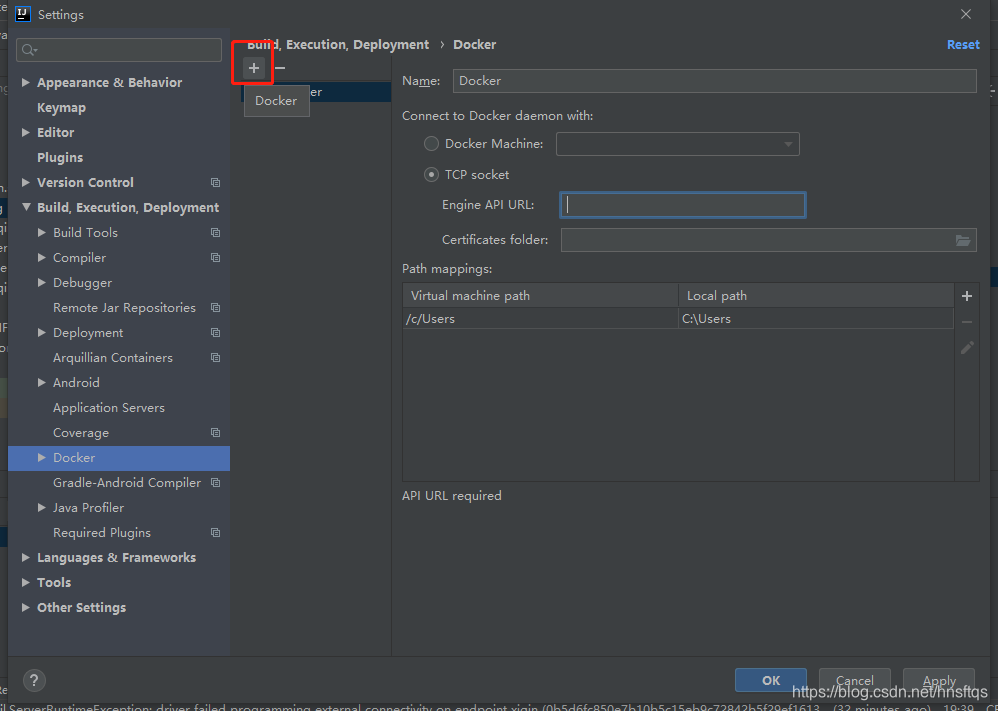Click the Engine API URL field
The image size is (998, 711).
(683, 205)
